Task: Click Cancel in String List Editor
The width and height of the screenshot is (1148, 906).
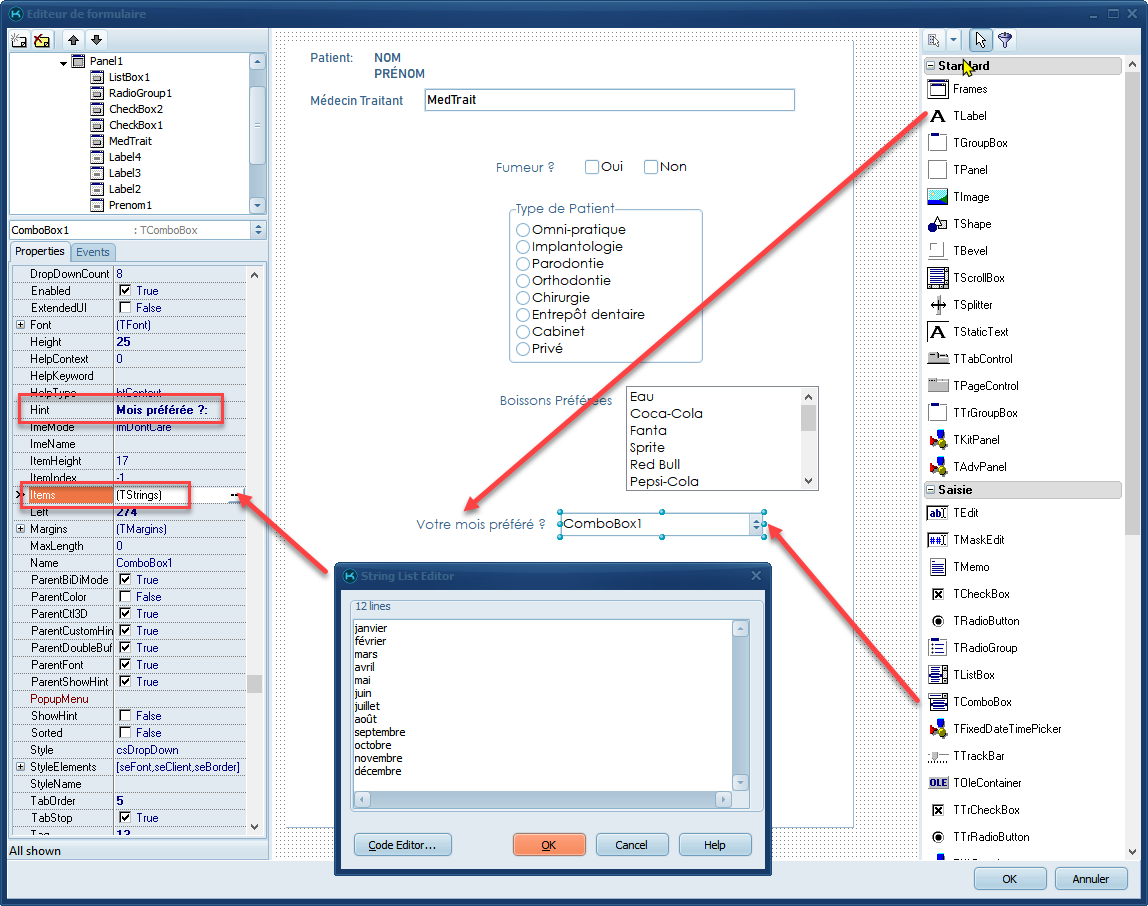Action: point(631,845)
